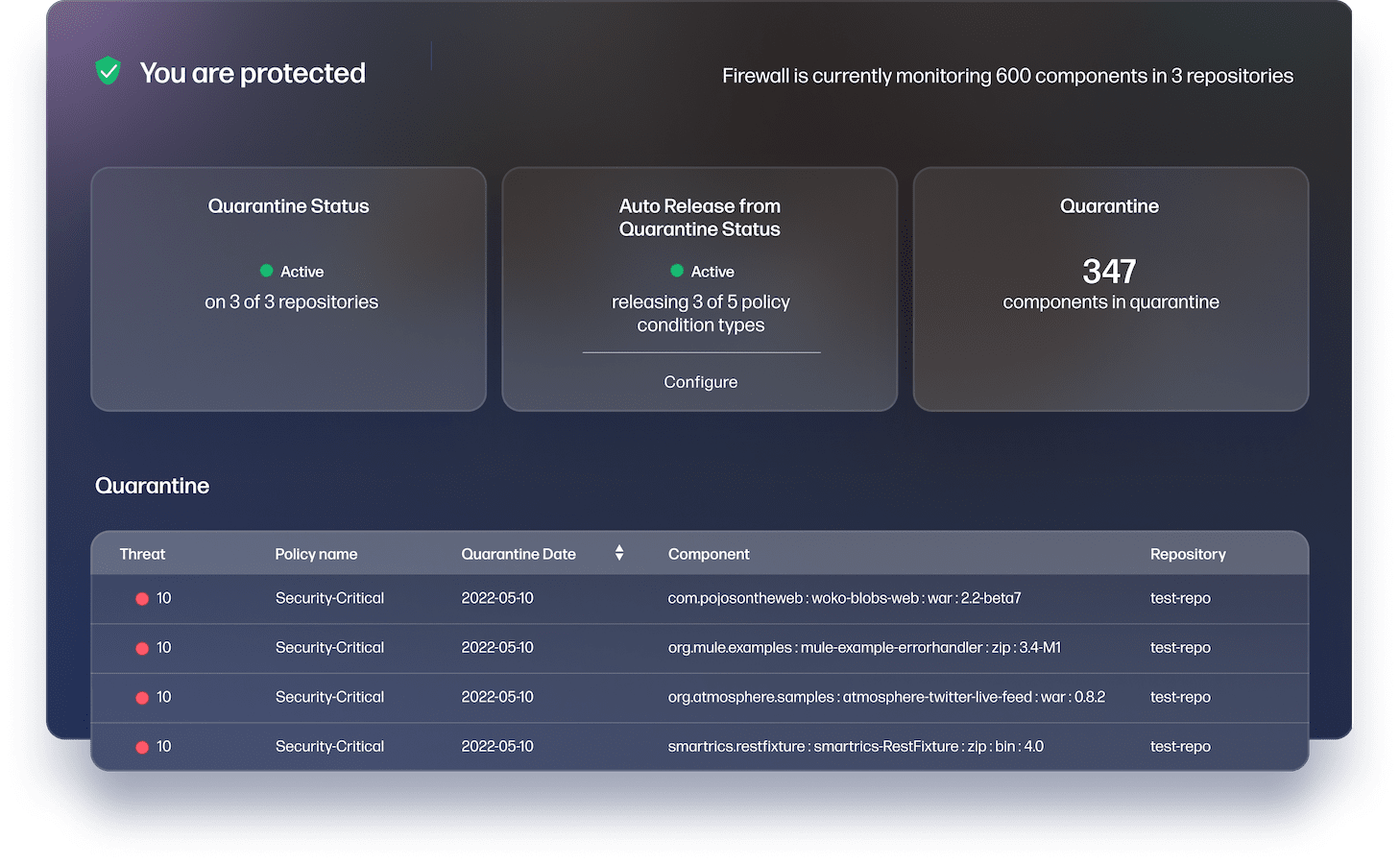Select the red severity icon for atmosphere-twitter-live-feed
Viewport: 1400px width, 864px height.
pos(142,697)
